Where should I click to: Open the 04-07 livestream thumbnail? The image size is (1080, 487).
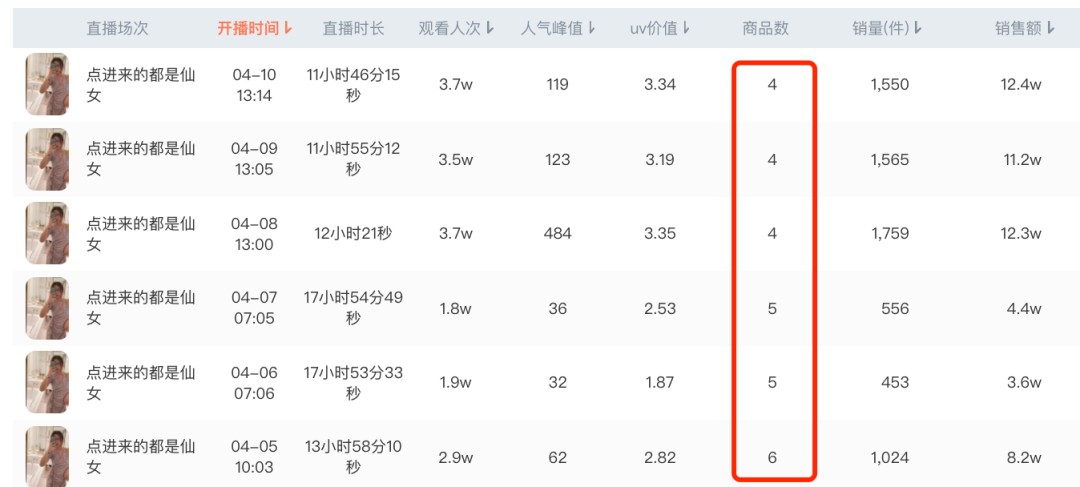48,308
